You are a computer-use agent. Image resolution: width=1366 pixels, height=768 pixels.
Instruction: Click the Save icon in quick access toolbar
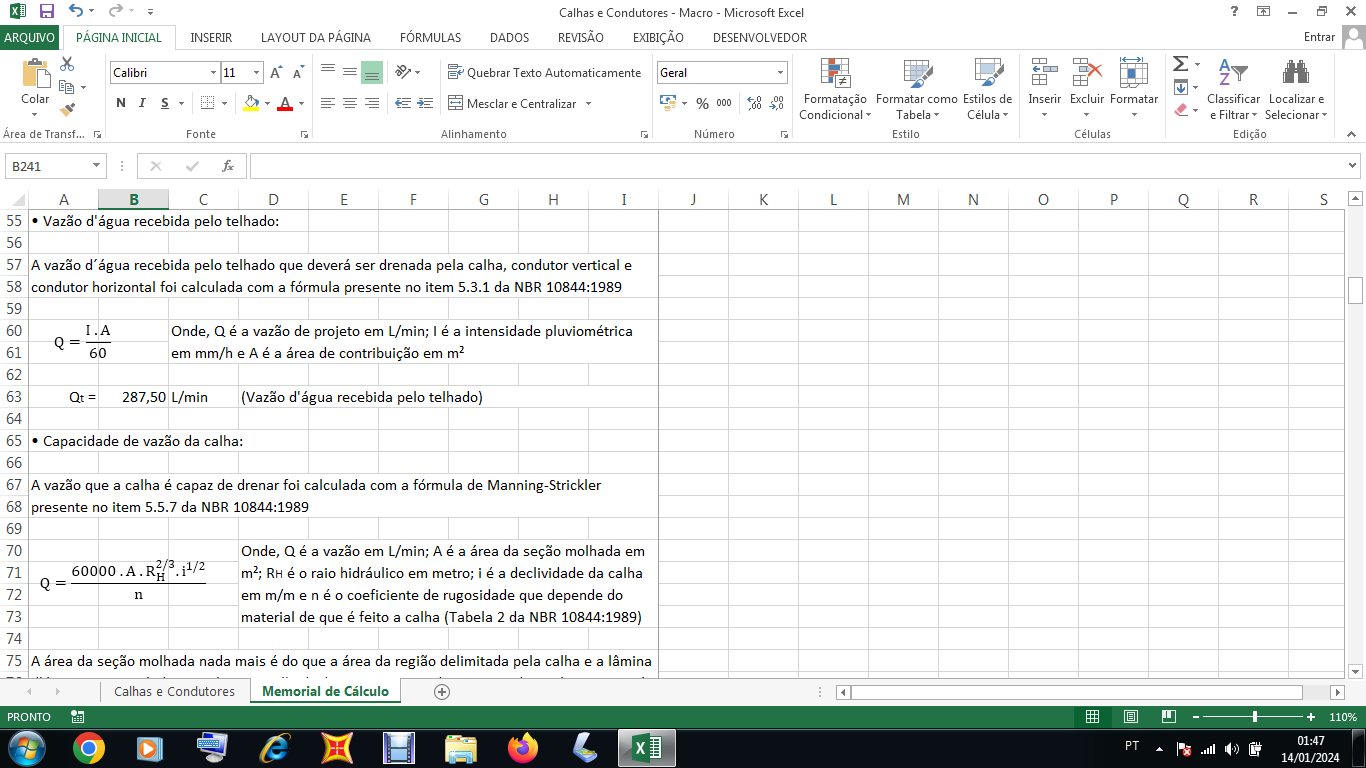[x=46, y=12]
